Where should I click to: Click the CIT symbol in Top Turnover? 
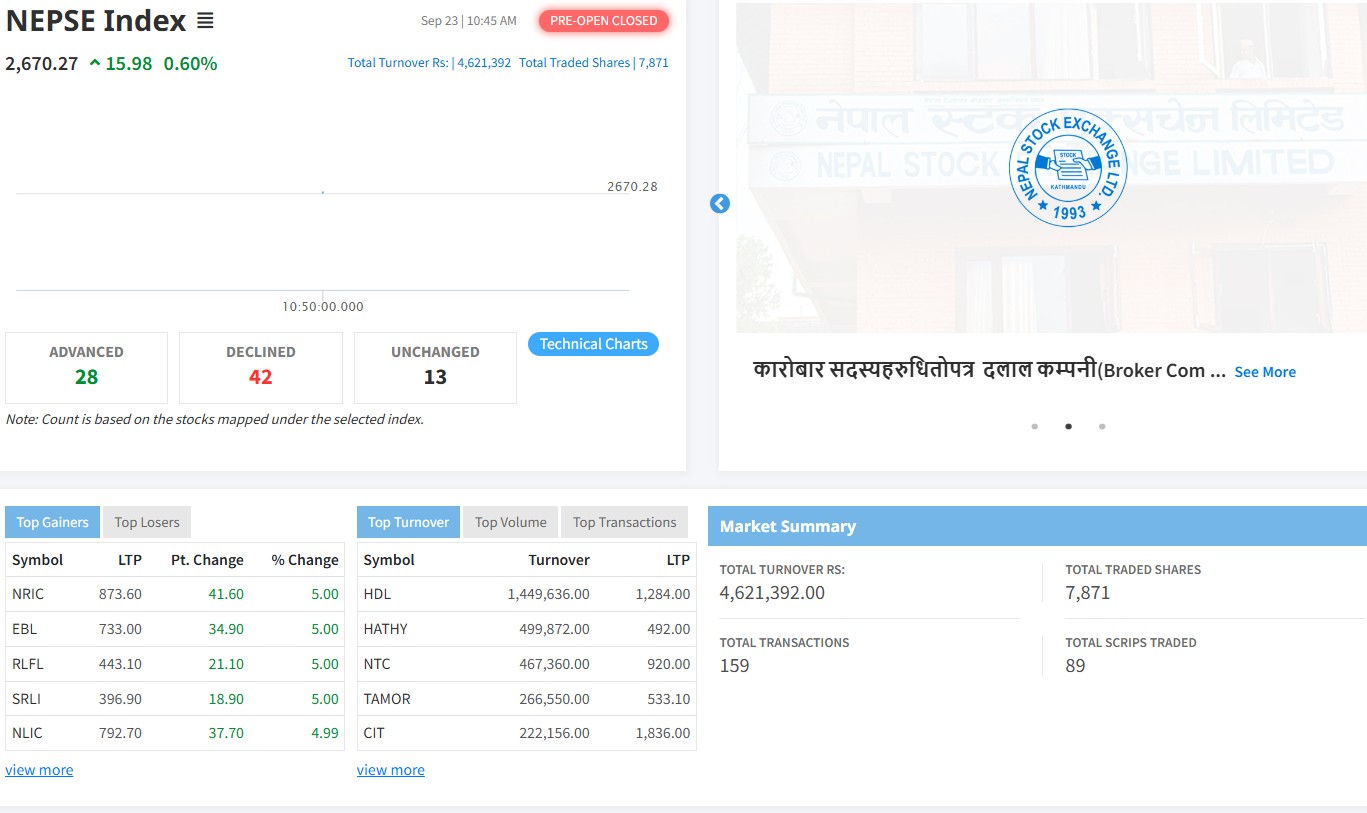point(374,733)
